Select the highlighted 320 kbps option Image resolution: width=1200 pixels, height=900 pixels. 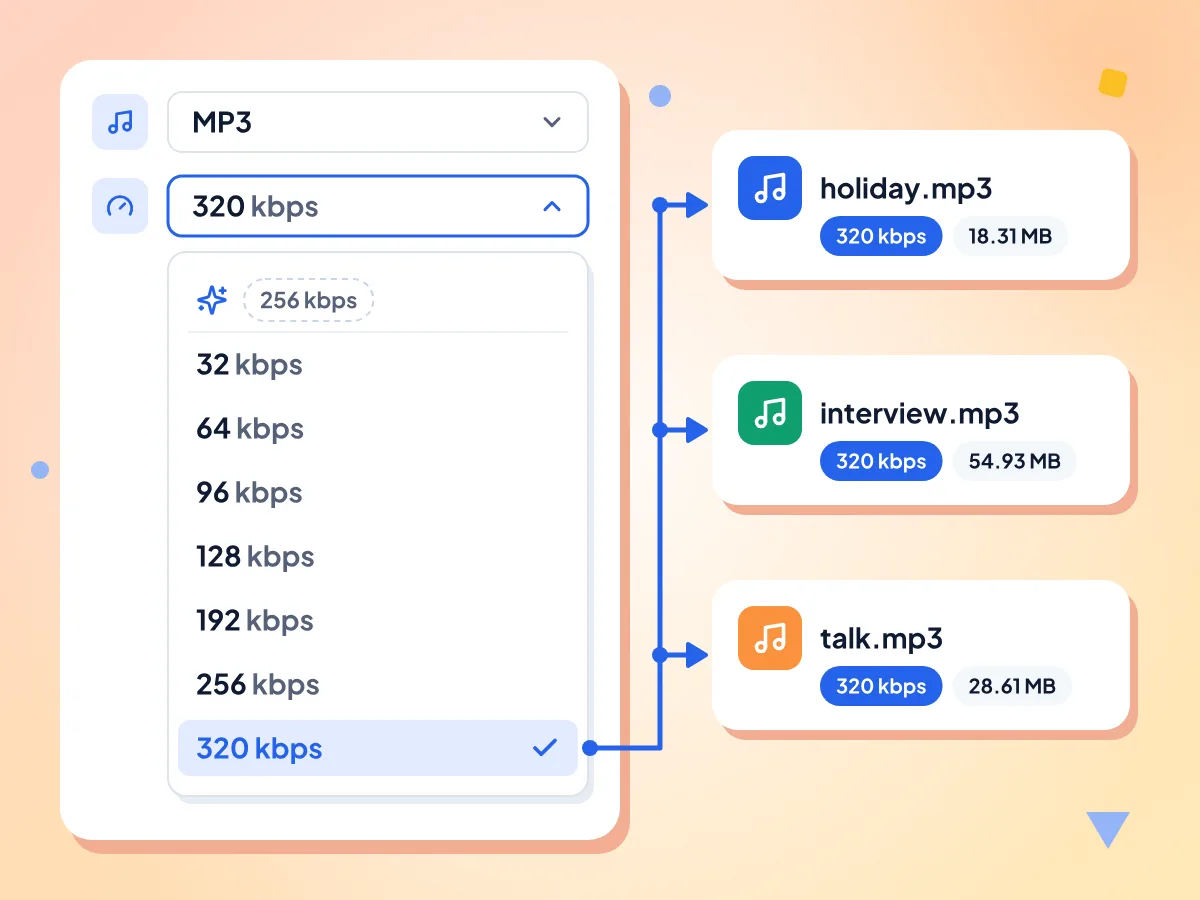[378, 748]
